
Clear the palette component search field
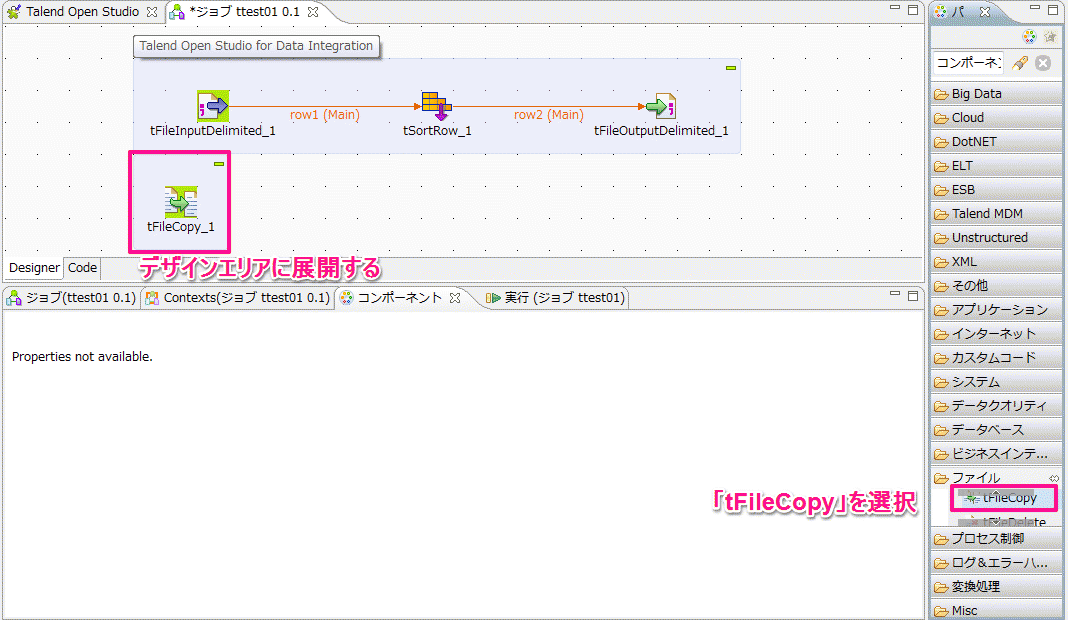tap(1043, 63)
